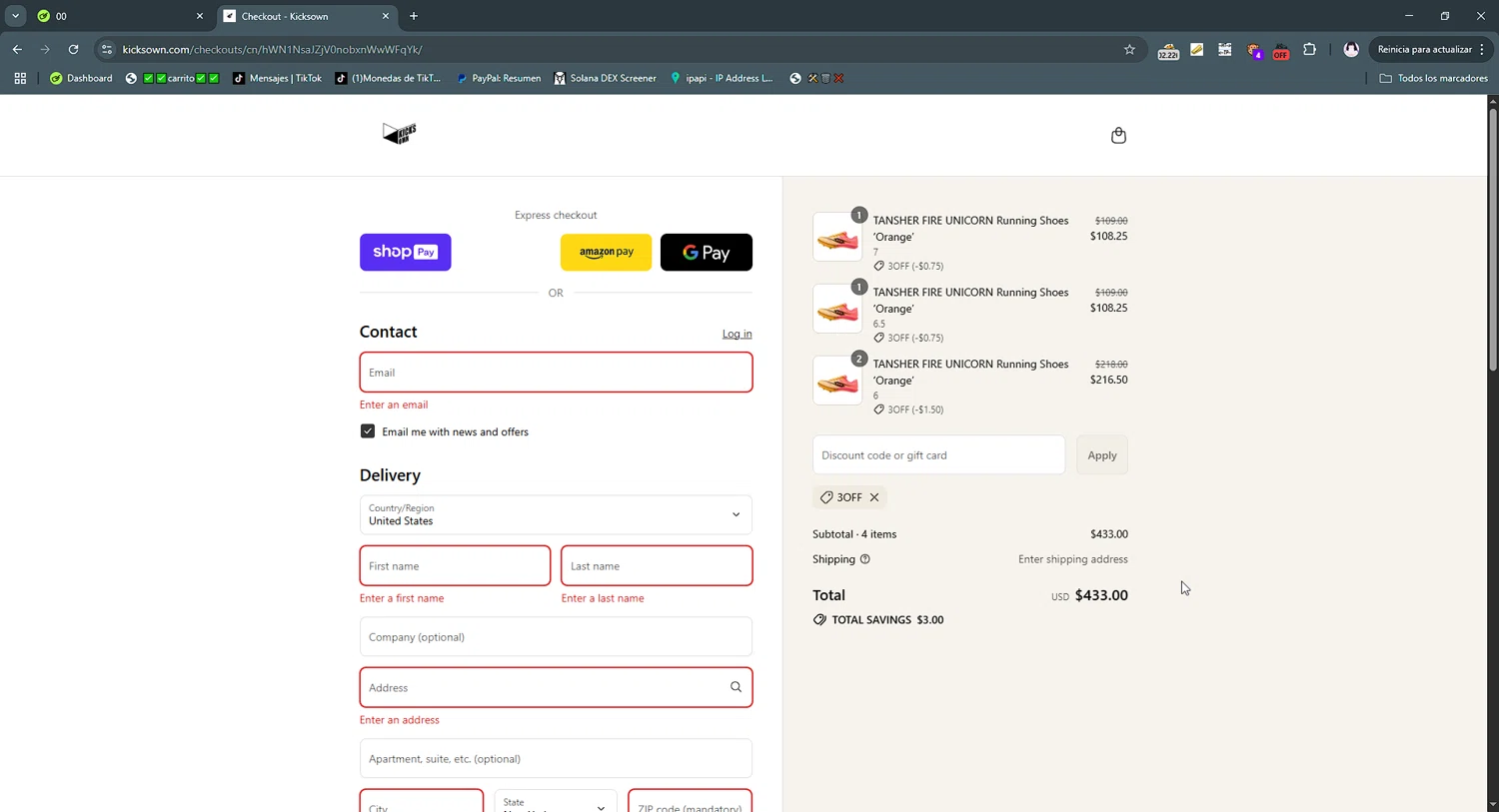Click the Discount code or gift card field
Image resolution: width=1499 pixels, height=812 pixels.
pos(938,455)
